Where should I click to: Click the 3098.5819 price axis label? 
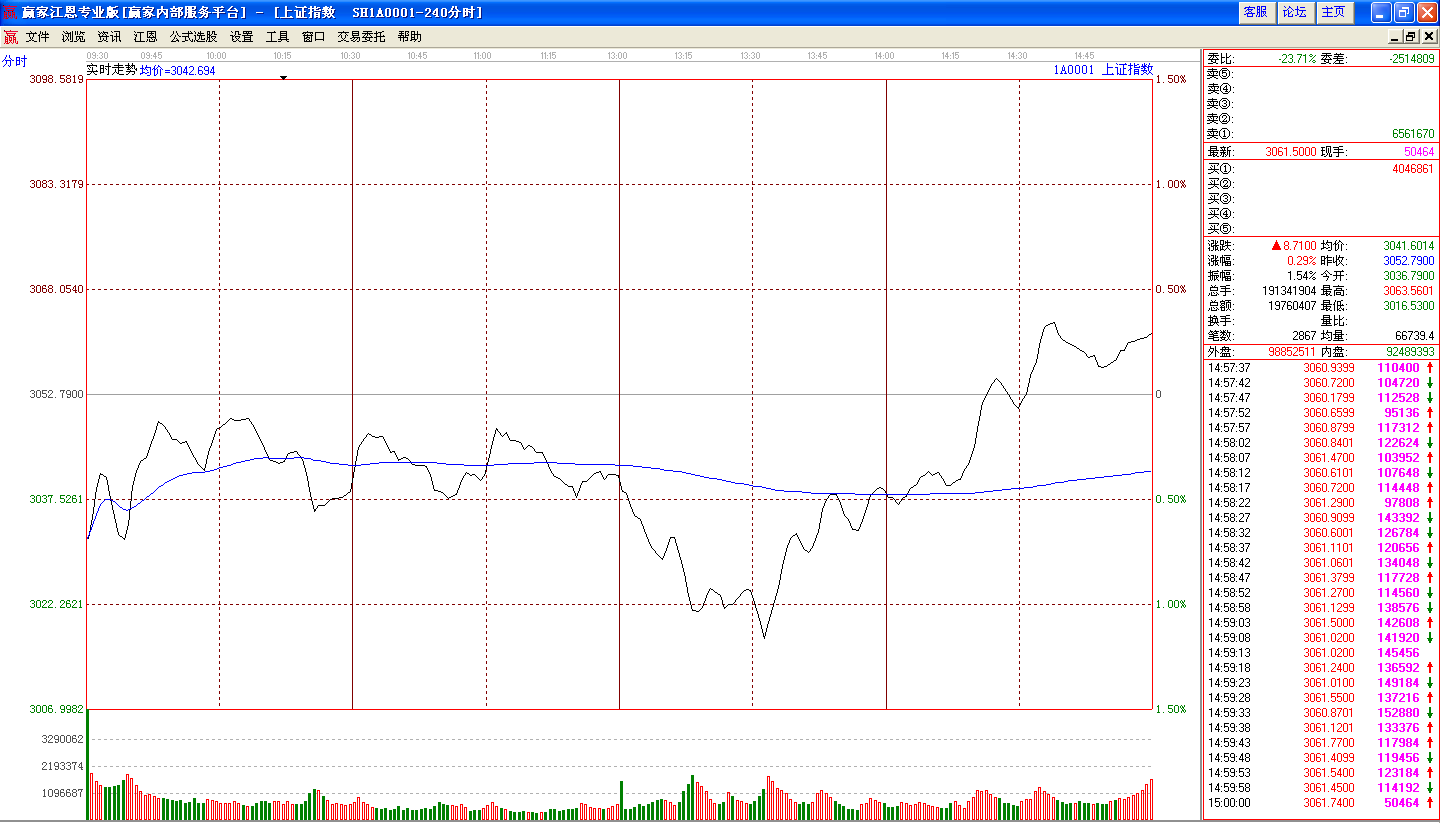(57, 79)
